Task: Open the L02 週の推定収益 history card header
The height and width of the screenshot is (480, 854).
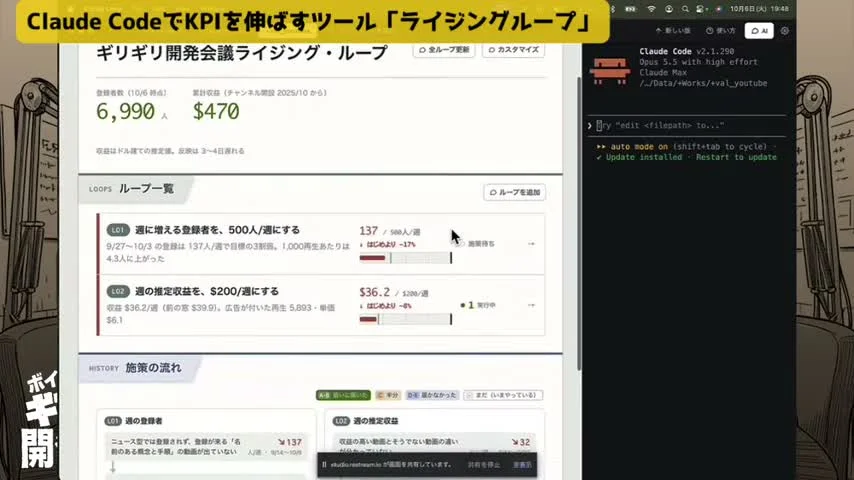Action: (365, 421)
